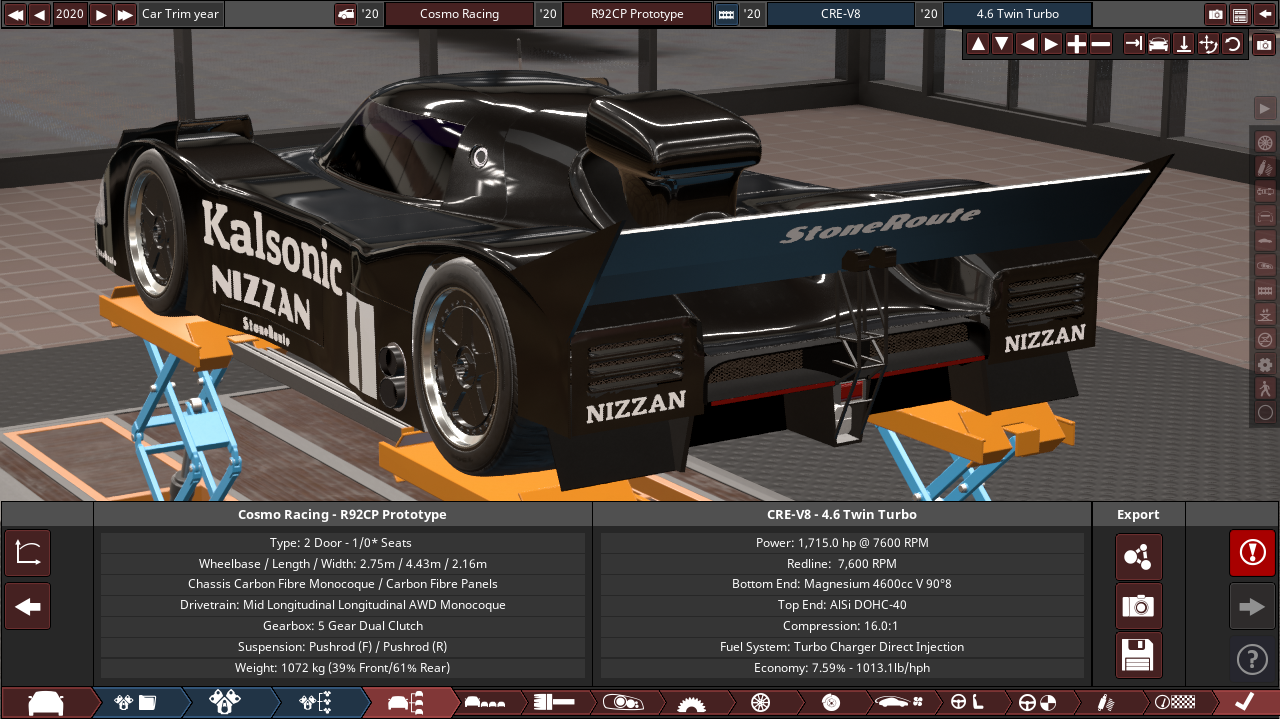The image size is (1280, 719).
Task: Toggle wheel visibility in side panel
Action: [1265, 142]
